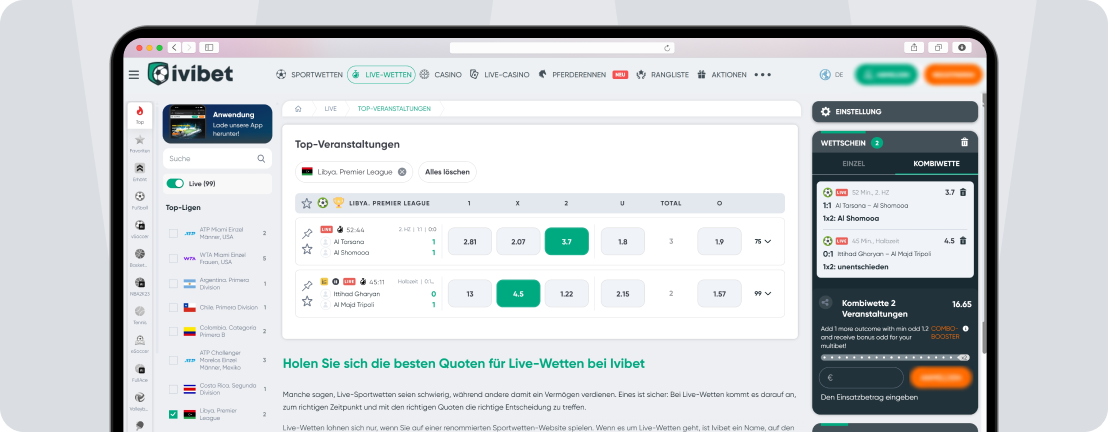Viewport: 1108px width, 432px height.
Task: Click Alles löschen button
Action: (x=447, y=172)
